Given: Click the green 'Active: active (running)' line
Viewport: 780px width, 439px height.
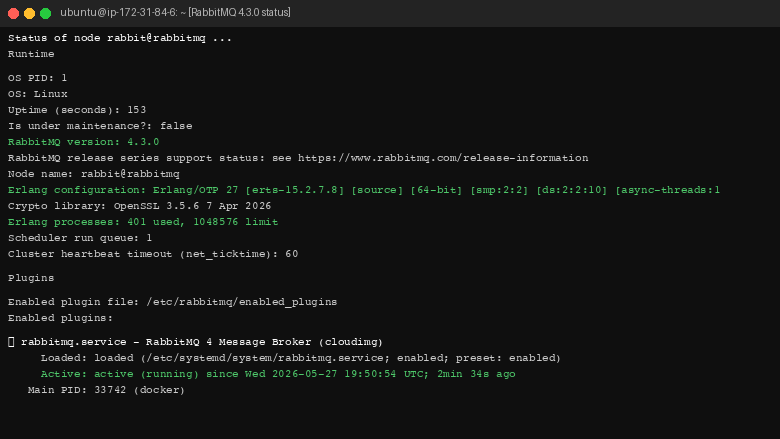Looking at the screenshot, I should pyautogui.click(x=278, y=374).
